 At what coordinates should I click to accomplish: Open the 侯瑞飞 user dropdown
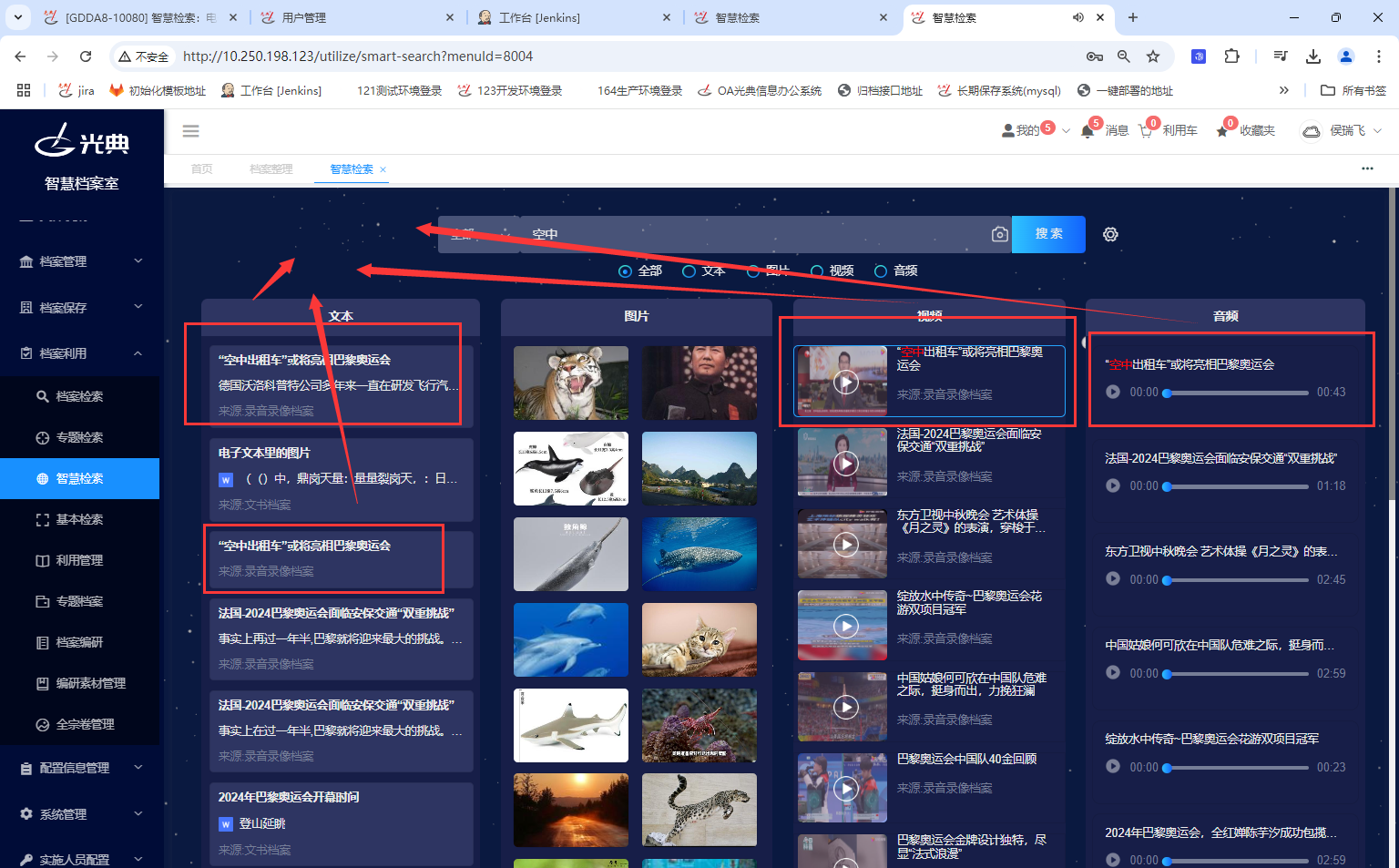pos(1342,130)
